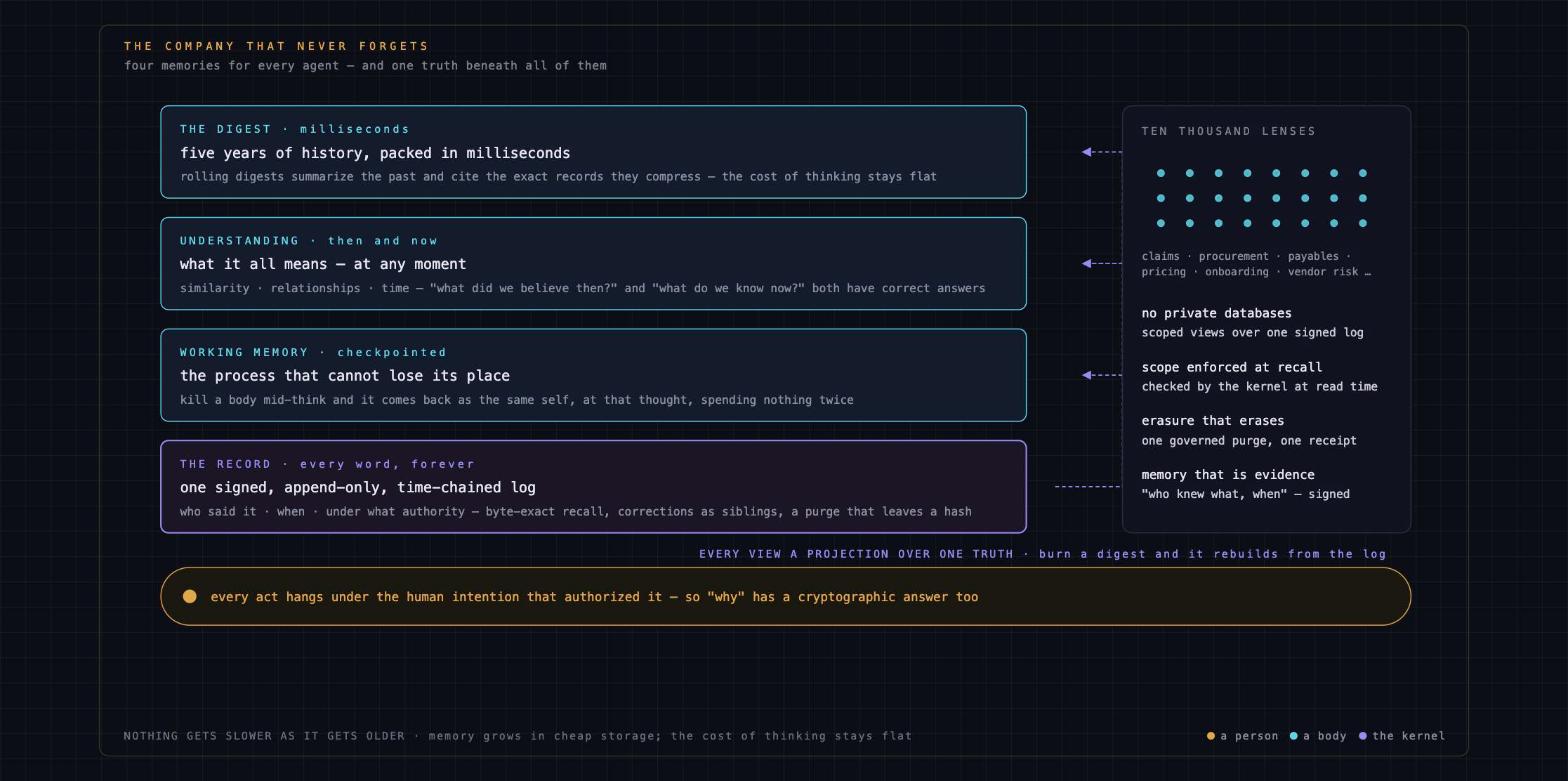Select the "erasure that erases" heading
This screenshot has height=781, width=1568.
(1213, 421)
